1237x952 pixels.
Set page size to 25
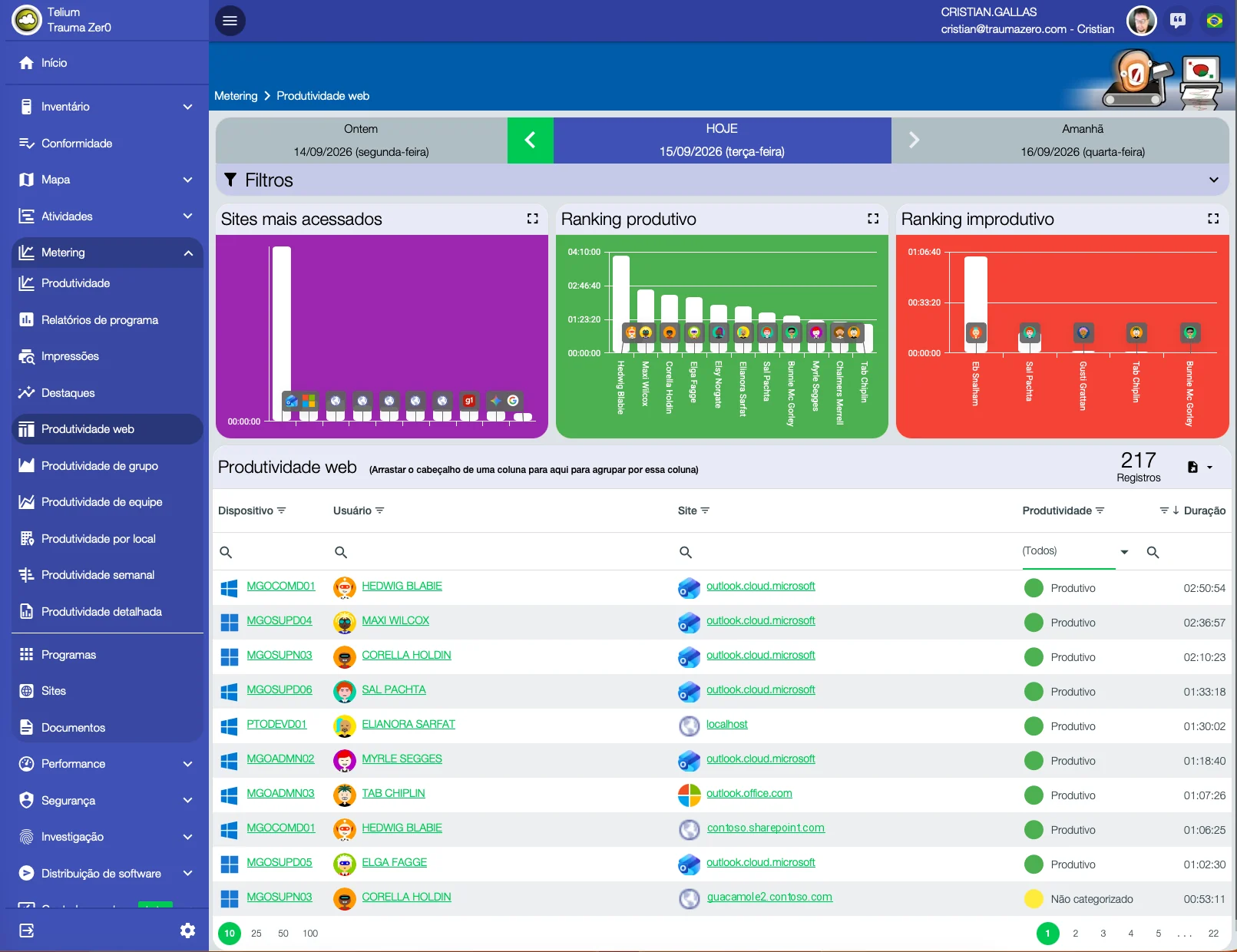[256, 934]
